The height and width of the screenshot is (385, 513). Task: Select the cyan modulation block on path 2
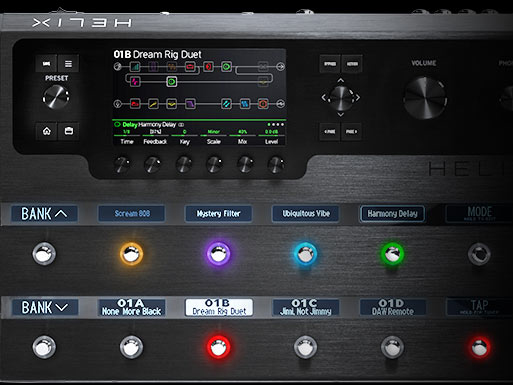[x=226, y=104]
